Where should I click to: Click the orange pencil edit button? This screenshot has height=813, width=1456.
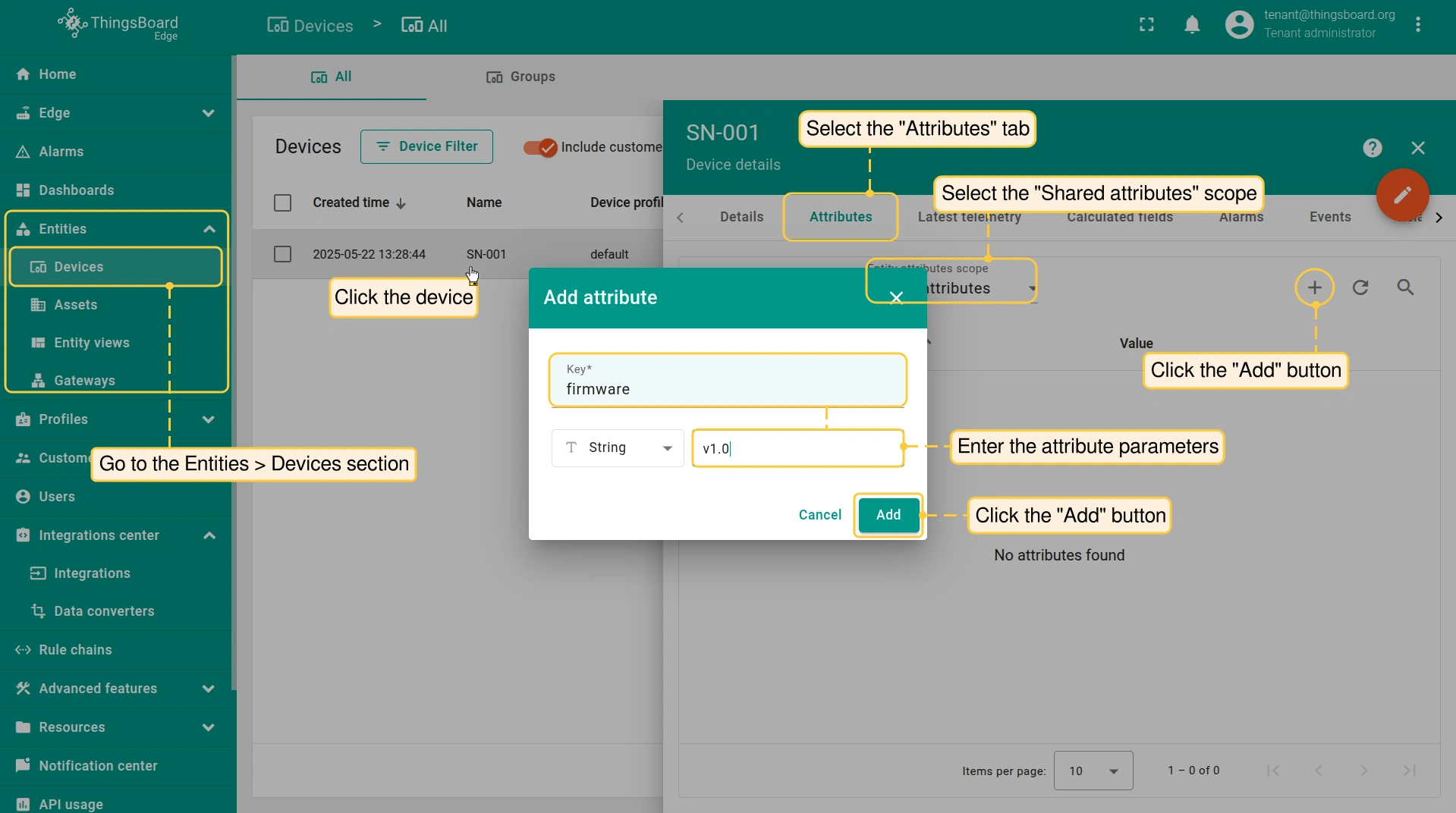coord(1402,195)
